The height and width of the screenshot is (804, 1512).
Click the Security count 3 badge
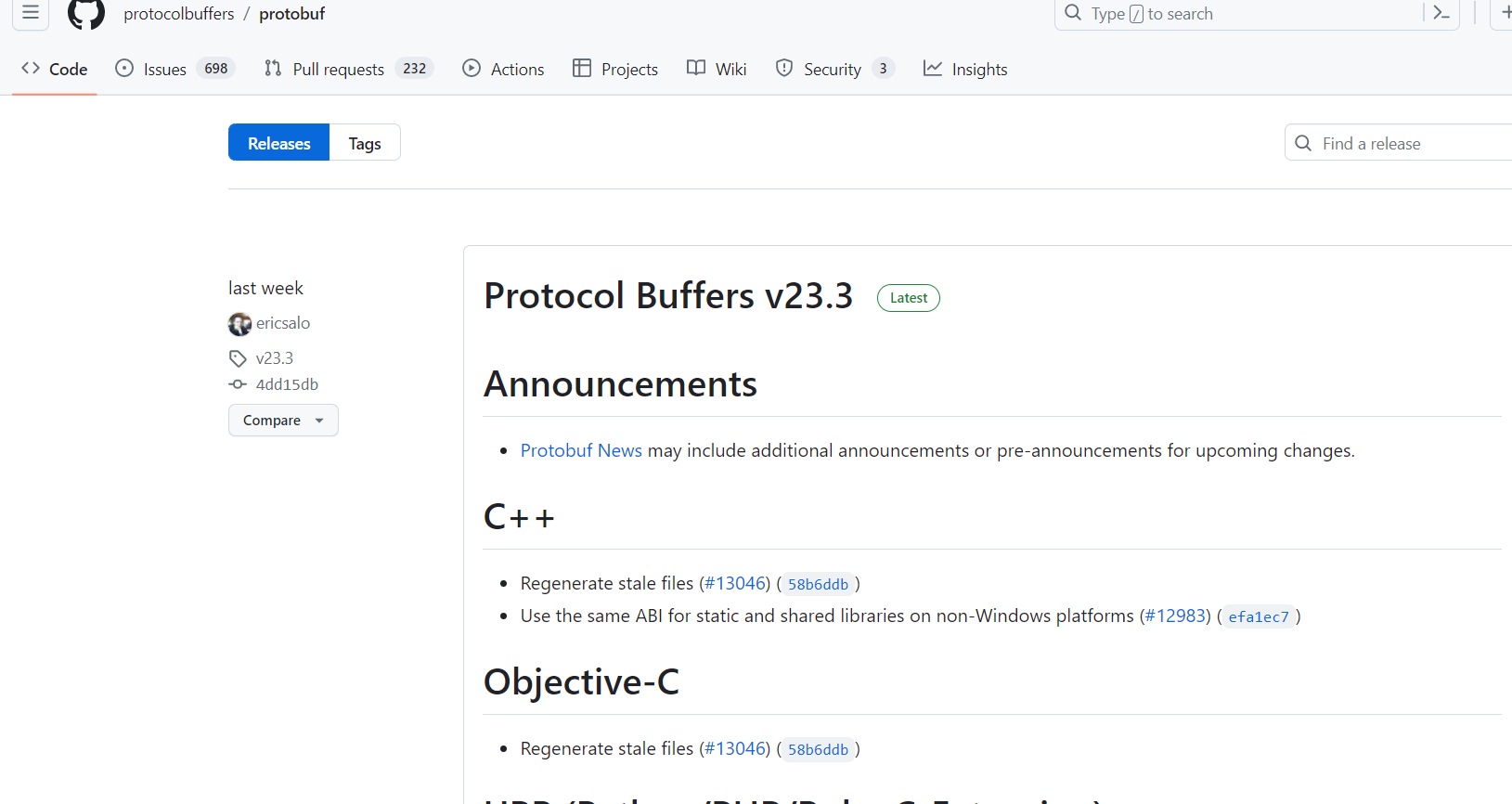click(883, 69)
